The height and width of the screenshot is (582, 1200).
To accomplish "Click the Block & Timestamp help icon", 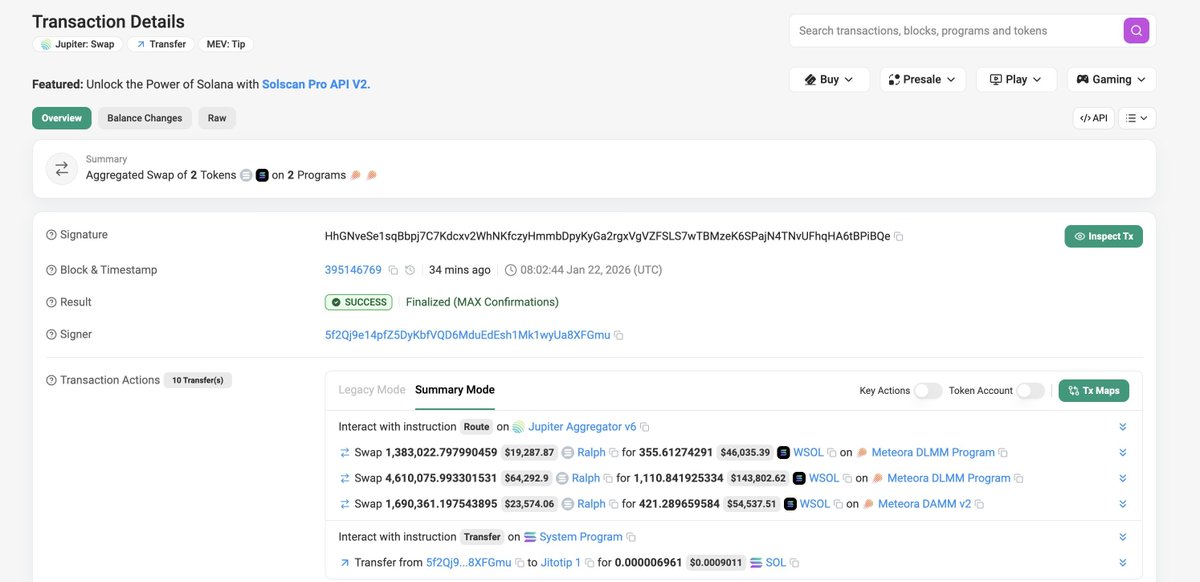I will [51, 270].
